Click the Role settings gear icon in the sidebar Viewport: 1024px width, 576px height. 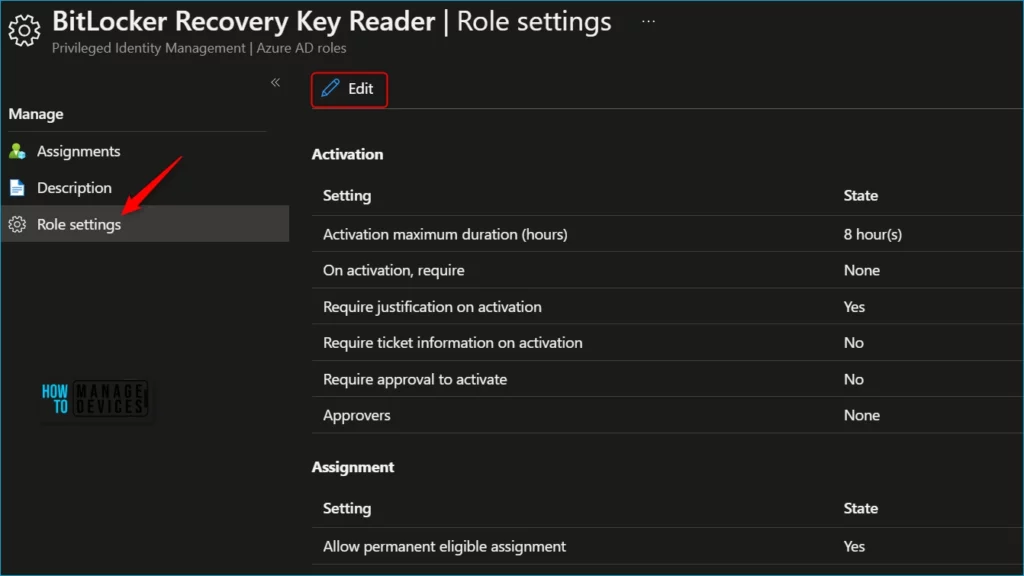pos(17,224)
